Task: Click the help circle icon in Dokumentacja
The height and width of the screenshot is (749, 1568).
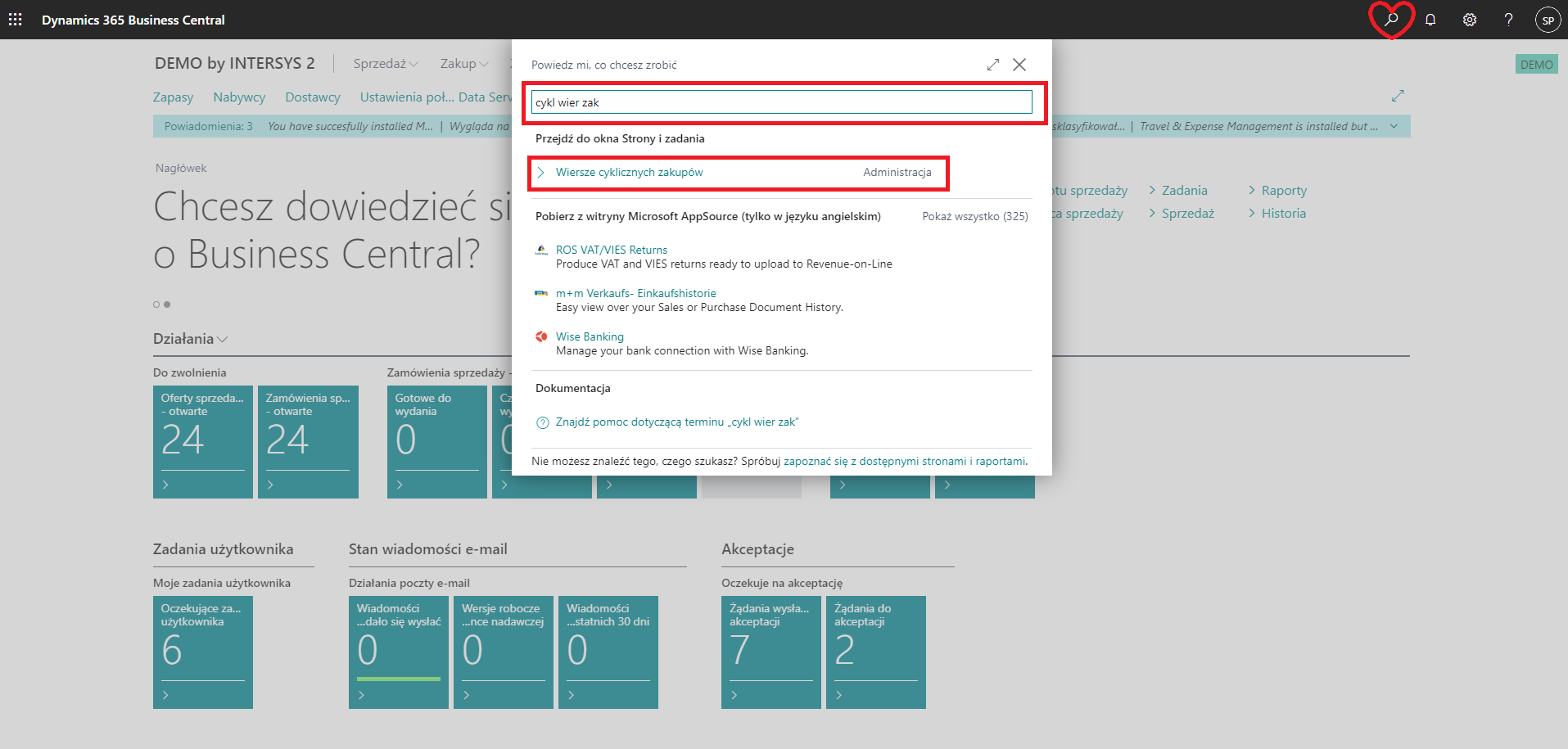Action: 542,422
